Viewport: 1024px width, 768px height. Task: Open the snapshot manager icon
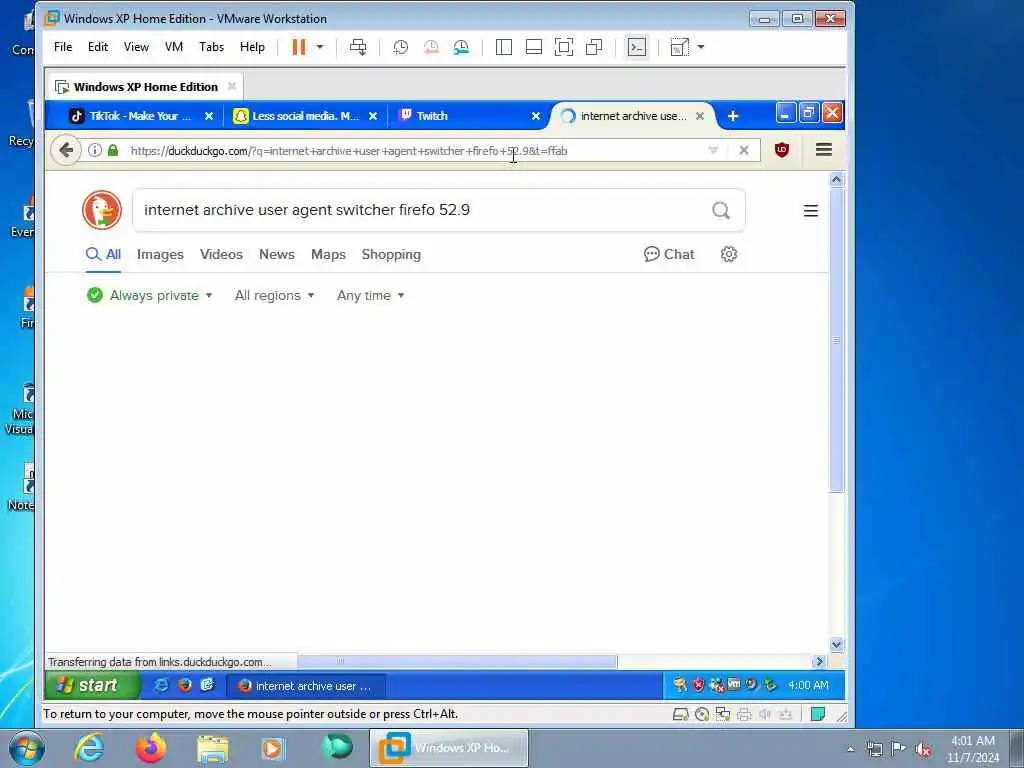click(461, 47)
